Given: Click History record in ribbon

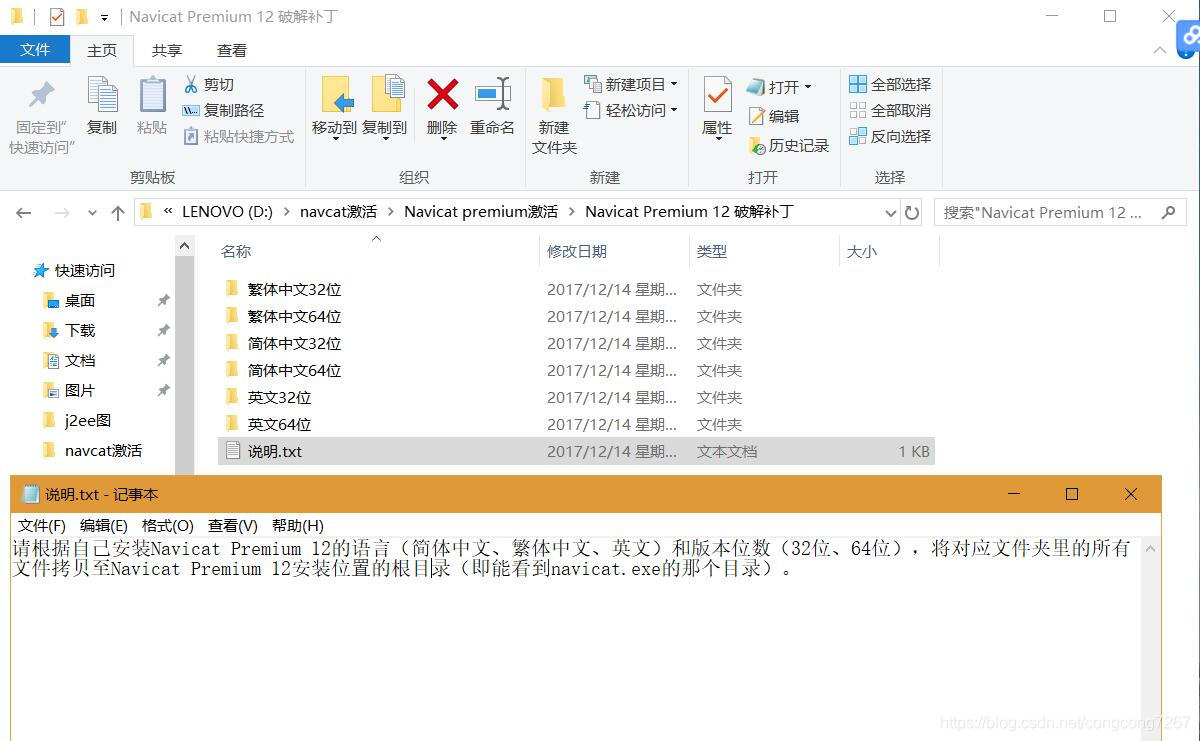Looking at the screenshot, I should pos(789,145).
